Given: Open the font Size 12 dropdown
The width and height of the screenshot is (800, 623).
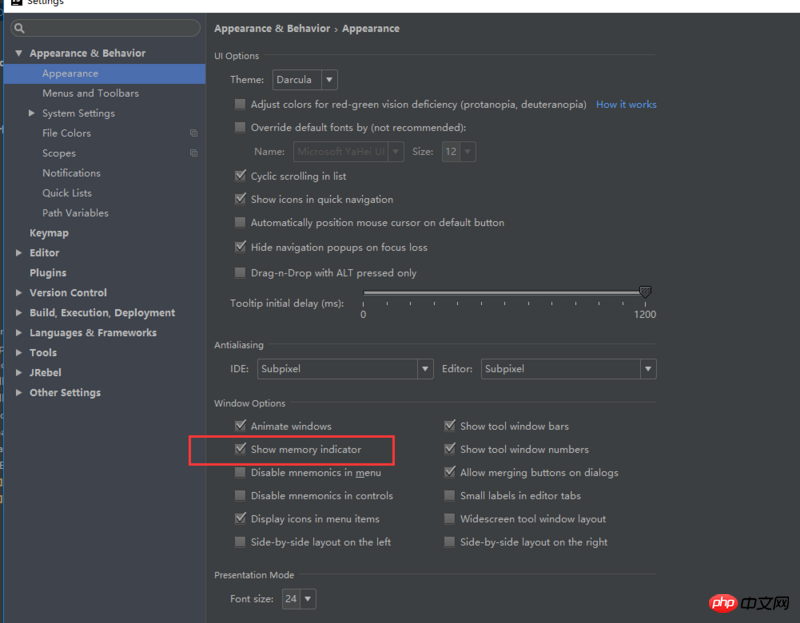Looking at the screenshot, I should click(459, 152).
